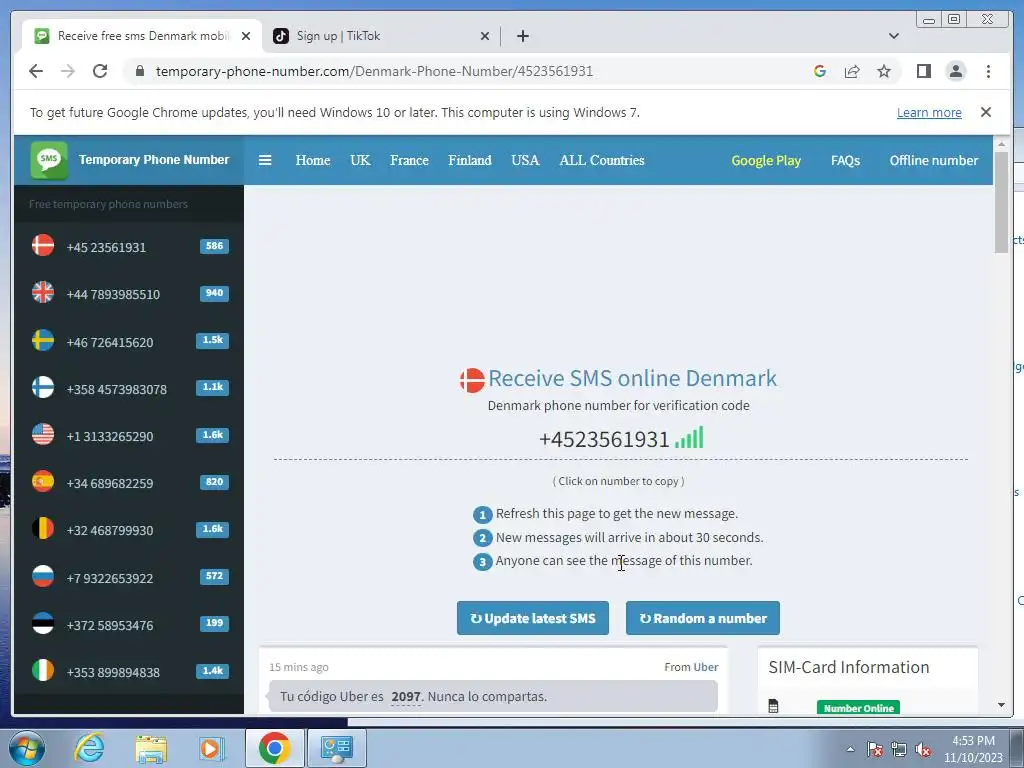Click the control panel taskbar icon
Screen dimensions: 1024x768
point(337,748)
